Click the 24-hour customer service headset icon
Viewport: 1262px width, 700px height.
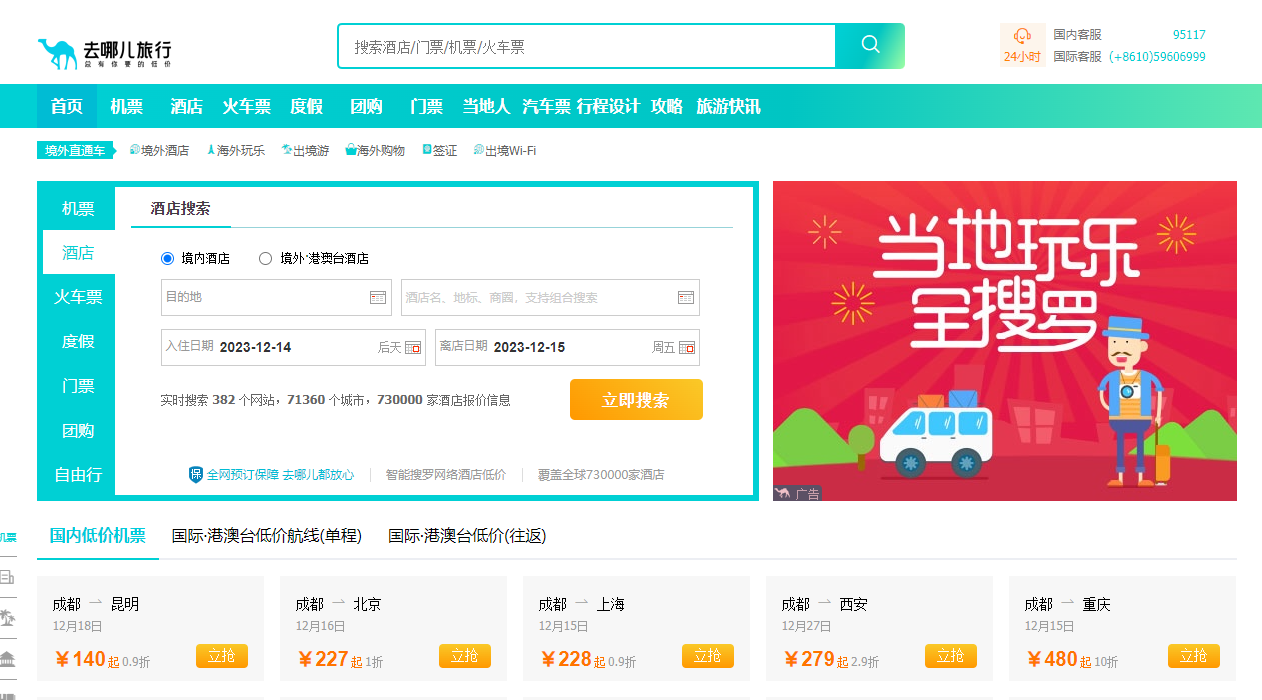(1022, 36)
